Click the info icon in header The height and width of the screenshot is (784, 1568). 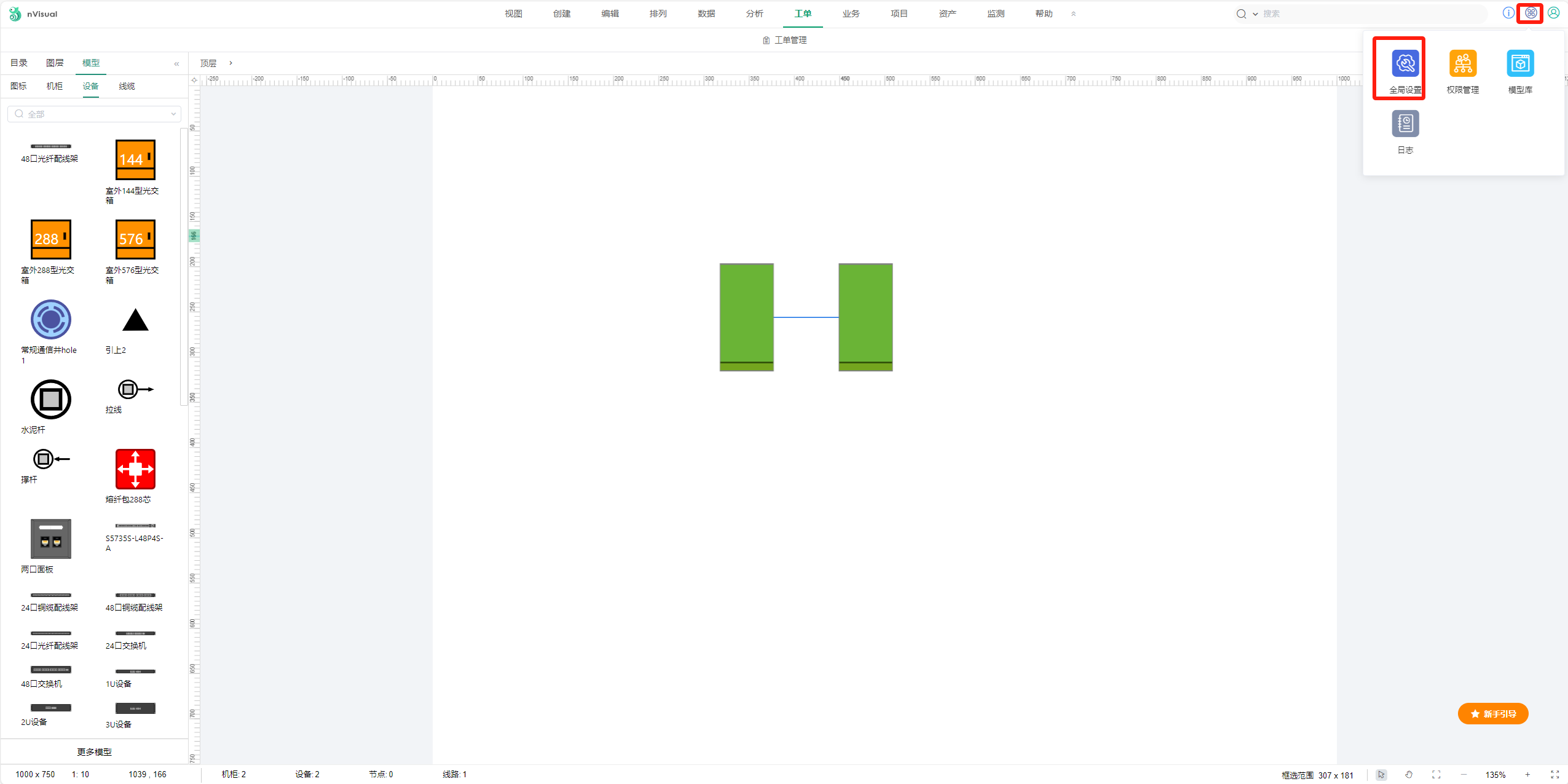coord(1508,13)
